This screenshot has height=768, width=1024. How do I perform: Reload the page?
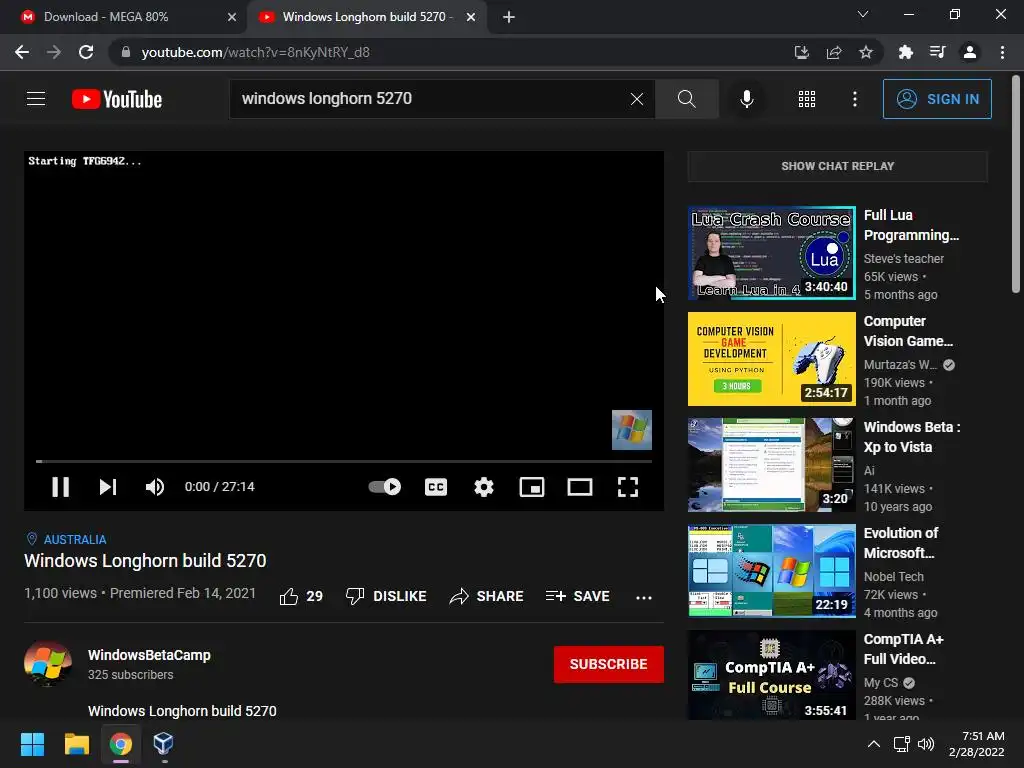[x=86, y=52]
